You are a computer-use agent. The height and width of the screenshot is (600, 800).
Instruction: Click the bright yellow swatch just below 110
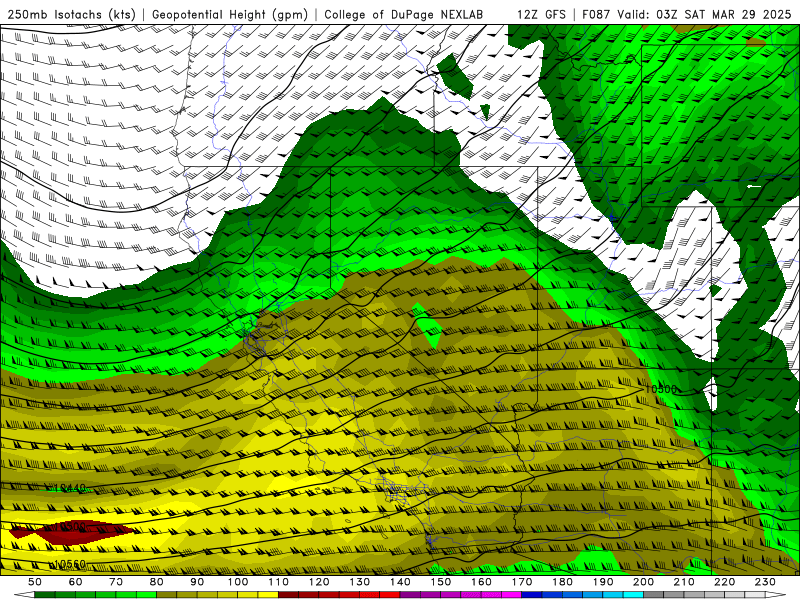[268, 595]
